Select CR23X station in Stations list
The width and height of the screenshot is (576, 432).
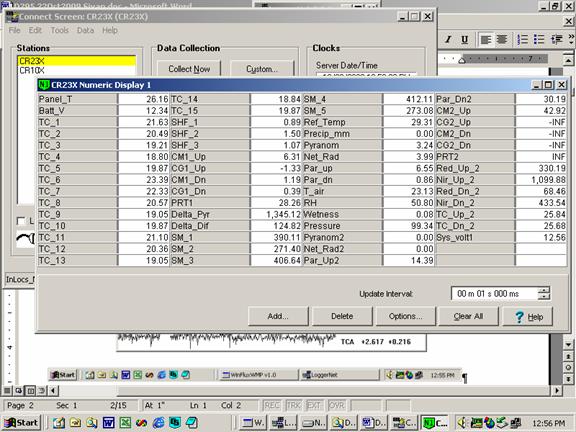(x=76, y=61)
